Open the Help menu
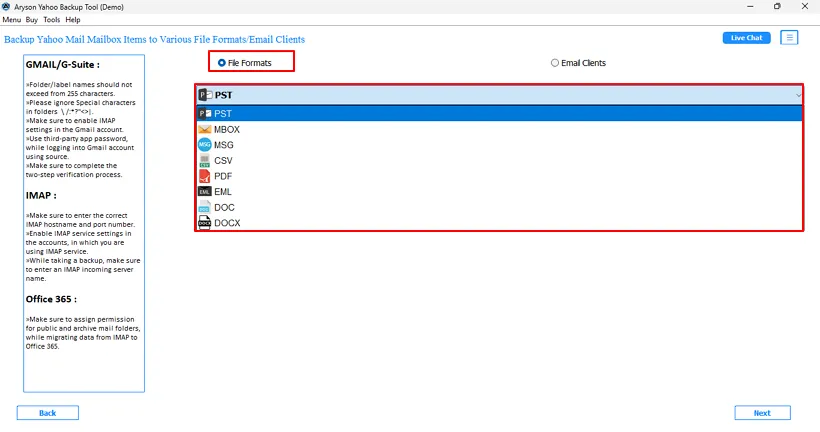The width and height of the screenshot is (820, 432). [73, 20]
